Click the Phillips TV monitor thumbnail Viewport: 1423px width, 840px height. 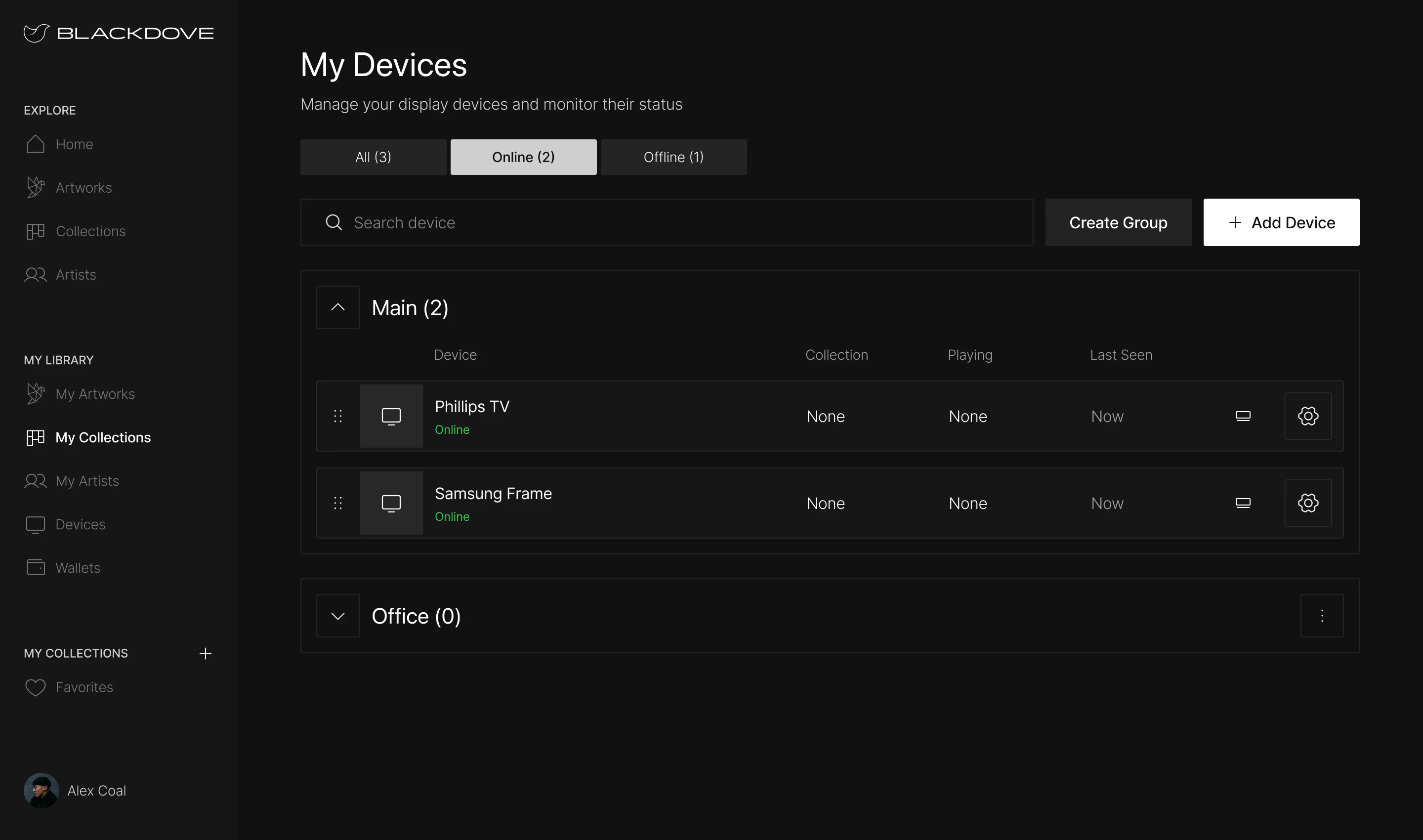click(391, 417)
